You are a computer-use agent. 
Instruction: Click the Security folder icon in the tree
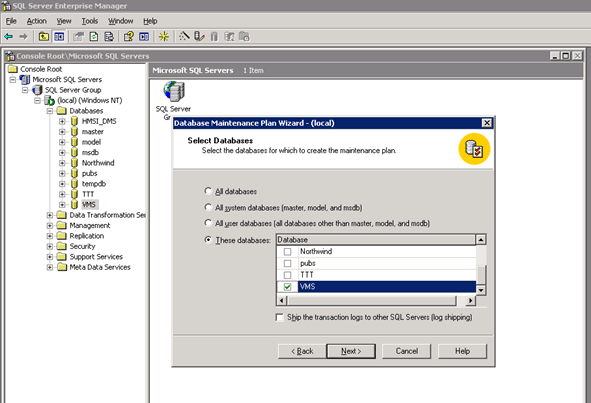(x=61, y=246)
